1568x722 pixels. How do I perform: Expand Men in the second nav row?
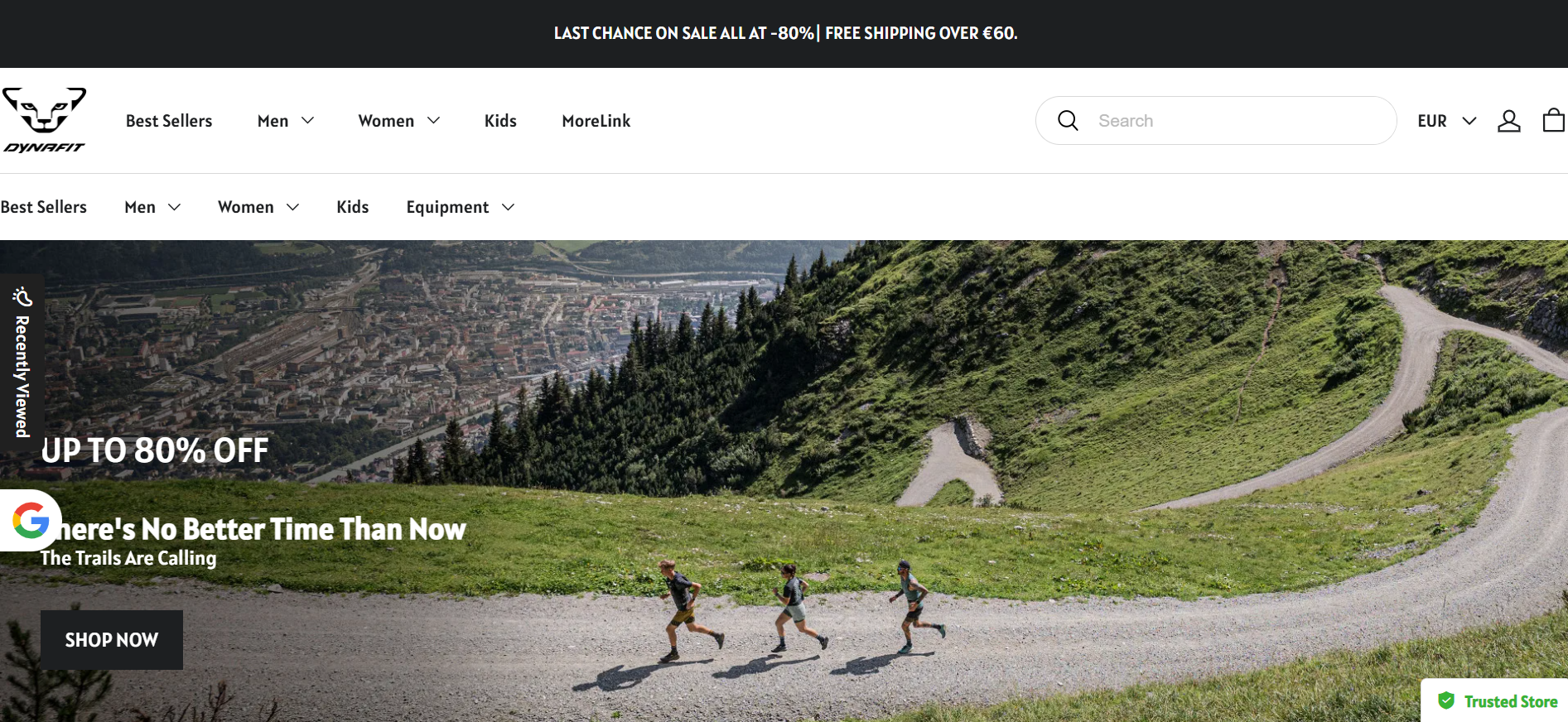coord(152,207)
